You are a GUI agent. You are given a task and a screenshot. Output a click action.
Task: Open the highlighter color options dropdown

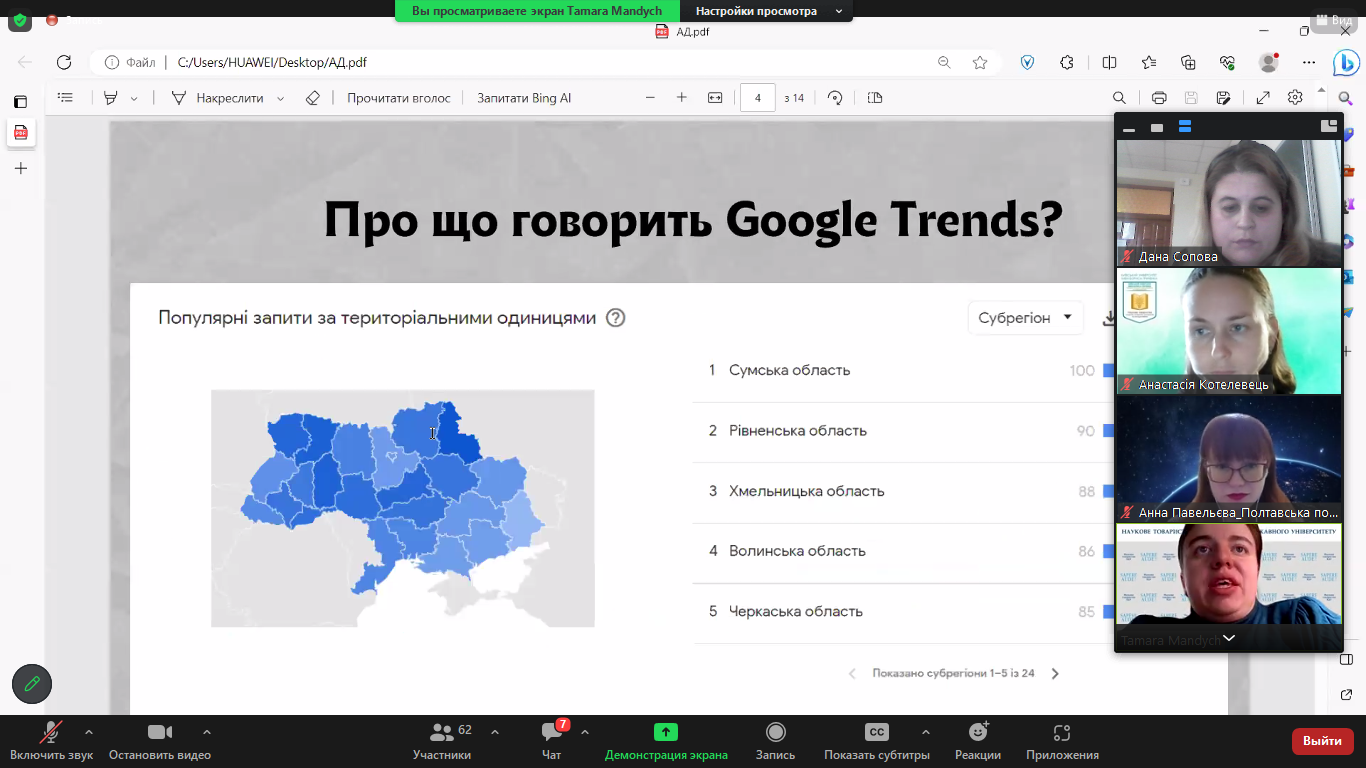coord(134,98)
